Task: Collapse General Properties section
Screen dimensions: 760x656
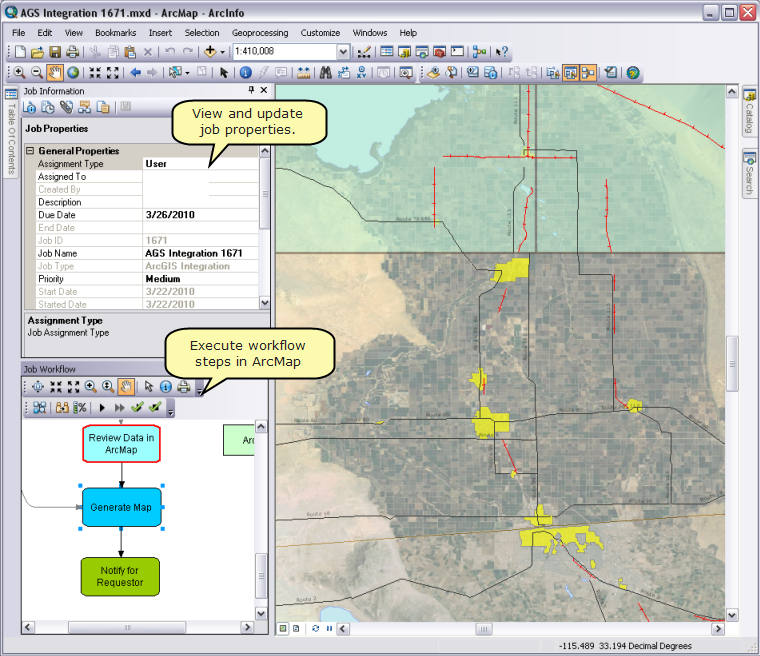Action: click(30, 151)
